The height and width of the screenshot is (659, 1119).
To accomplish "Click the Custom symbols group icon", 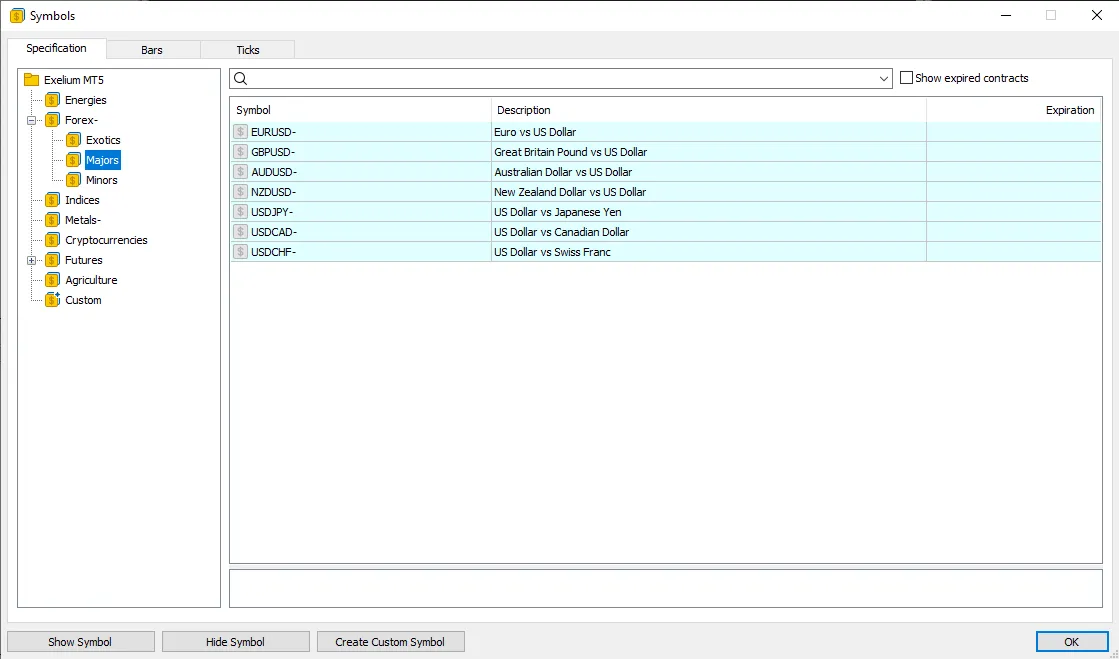I will pyautogui.click(x=53, y=300).
